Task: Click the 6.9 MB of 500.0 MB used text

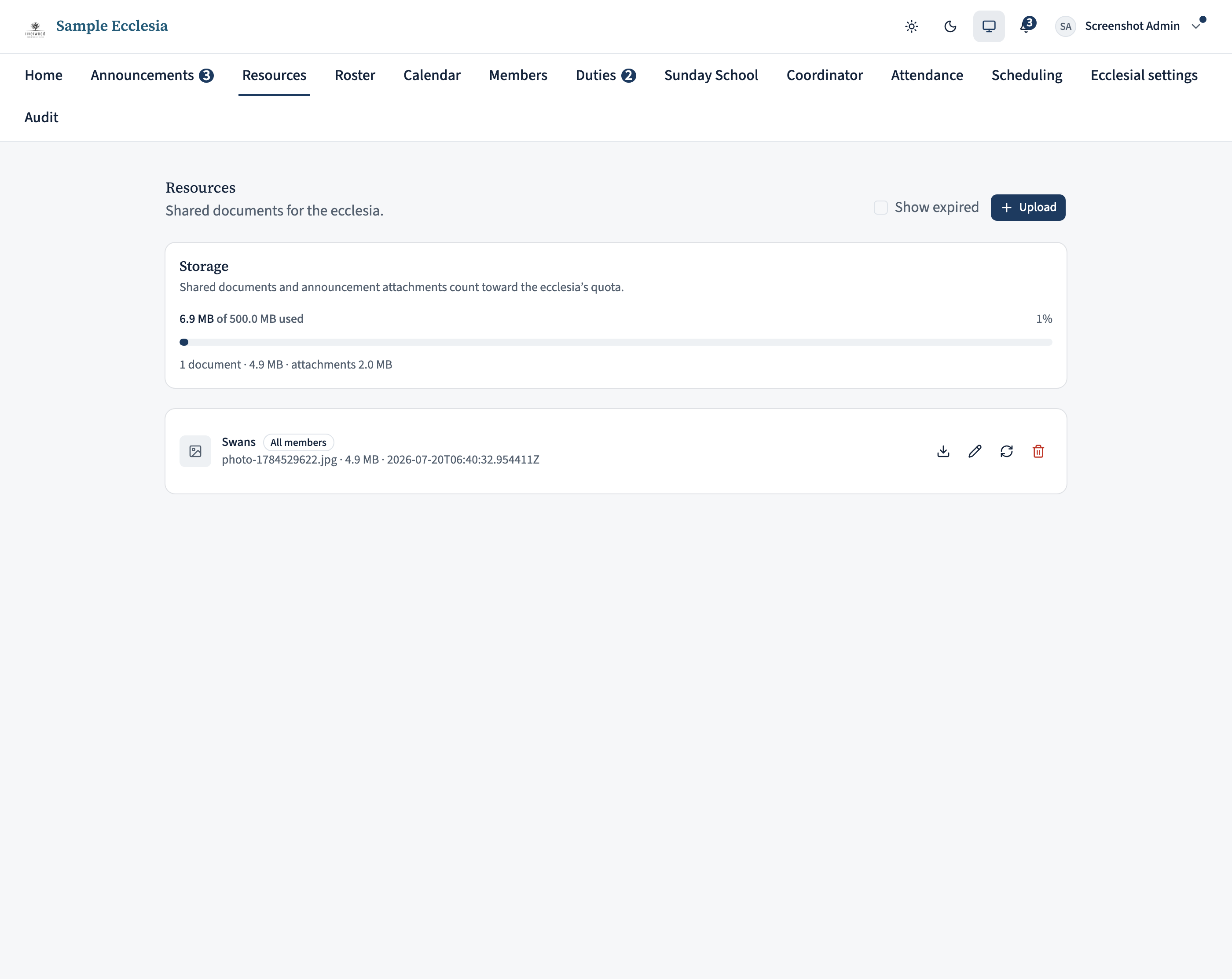Action: [x=241, y=319]
